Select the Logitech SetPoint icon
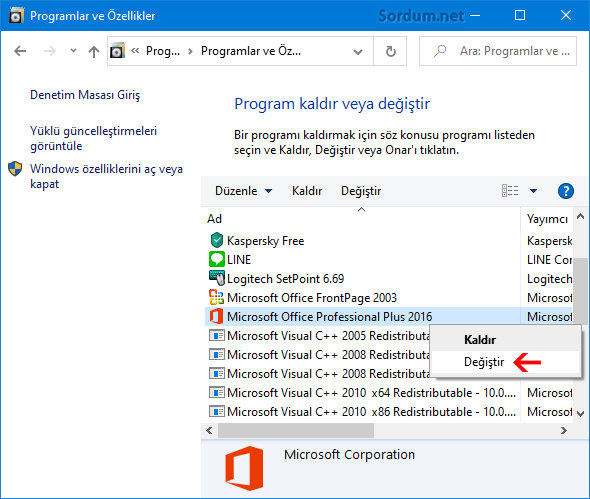Screen dimensions: 590x499 tap(217, 278)
